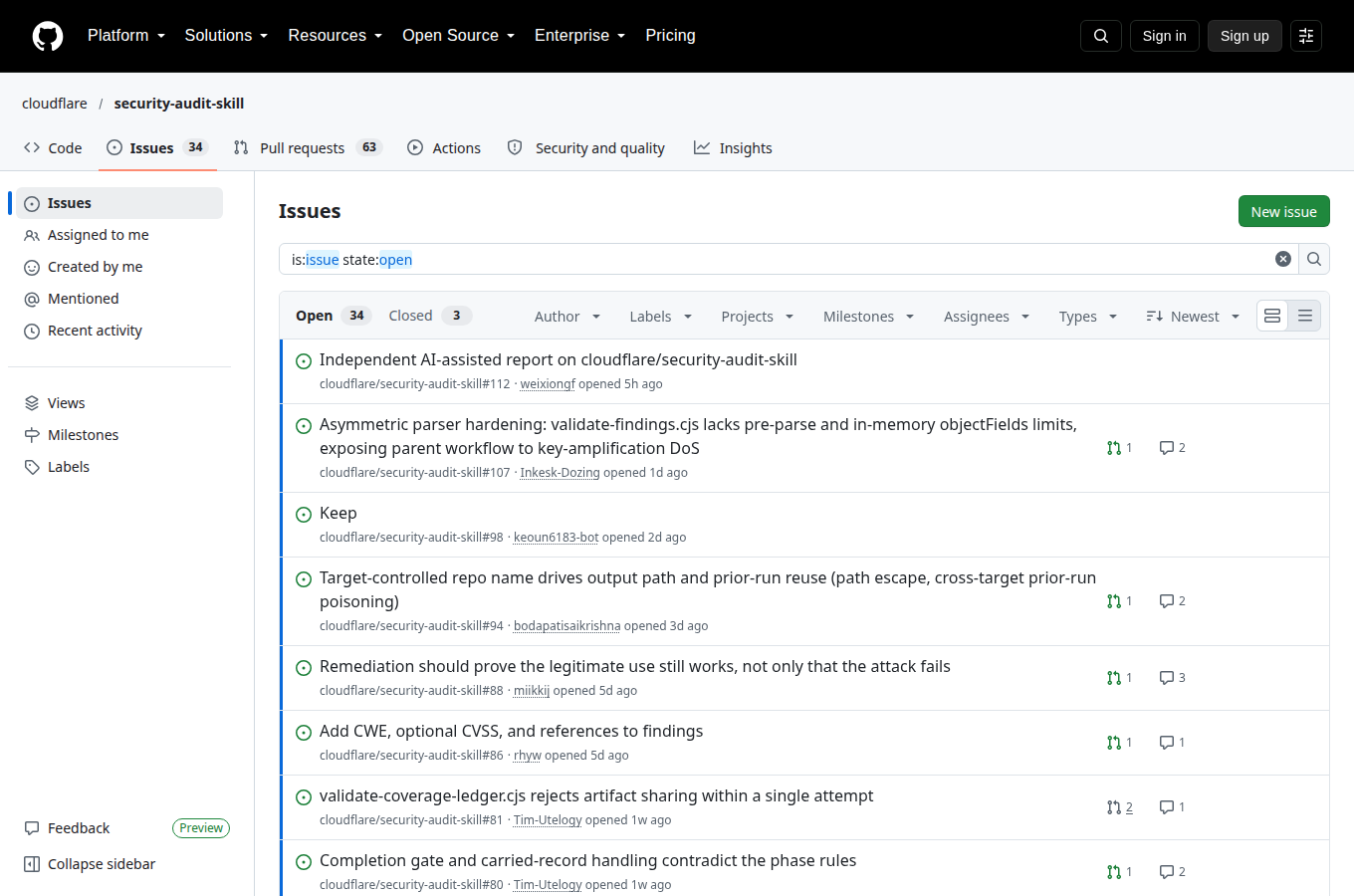Open Recent activity in sidebar

(119, 331)
